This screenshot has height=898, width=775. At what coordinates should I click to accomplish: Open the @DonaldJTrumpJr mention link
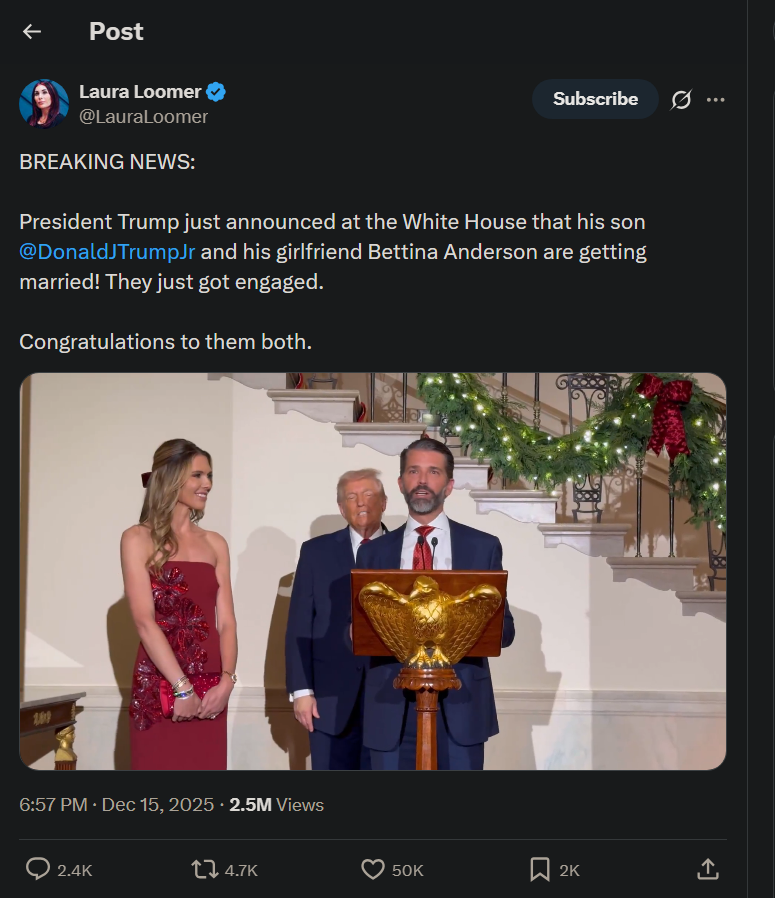(x=107, y=252)
